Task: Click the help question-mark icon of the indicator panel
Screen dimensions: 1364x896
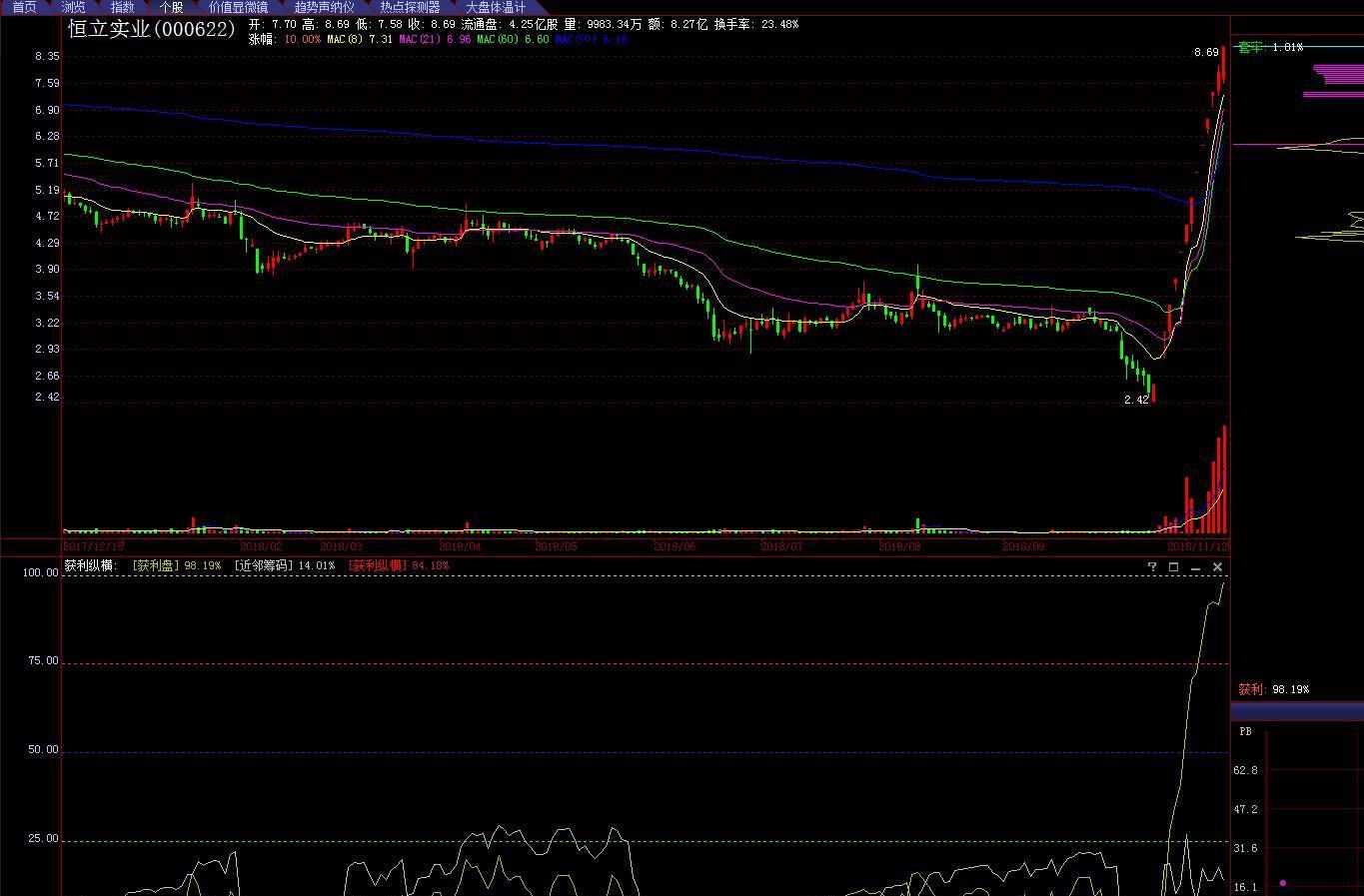Action: click(1152, 566)
